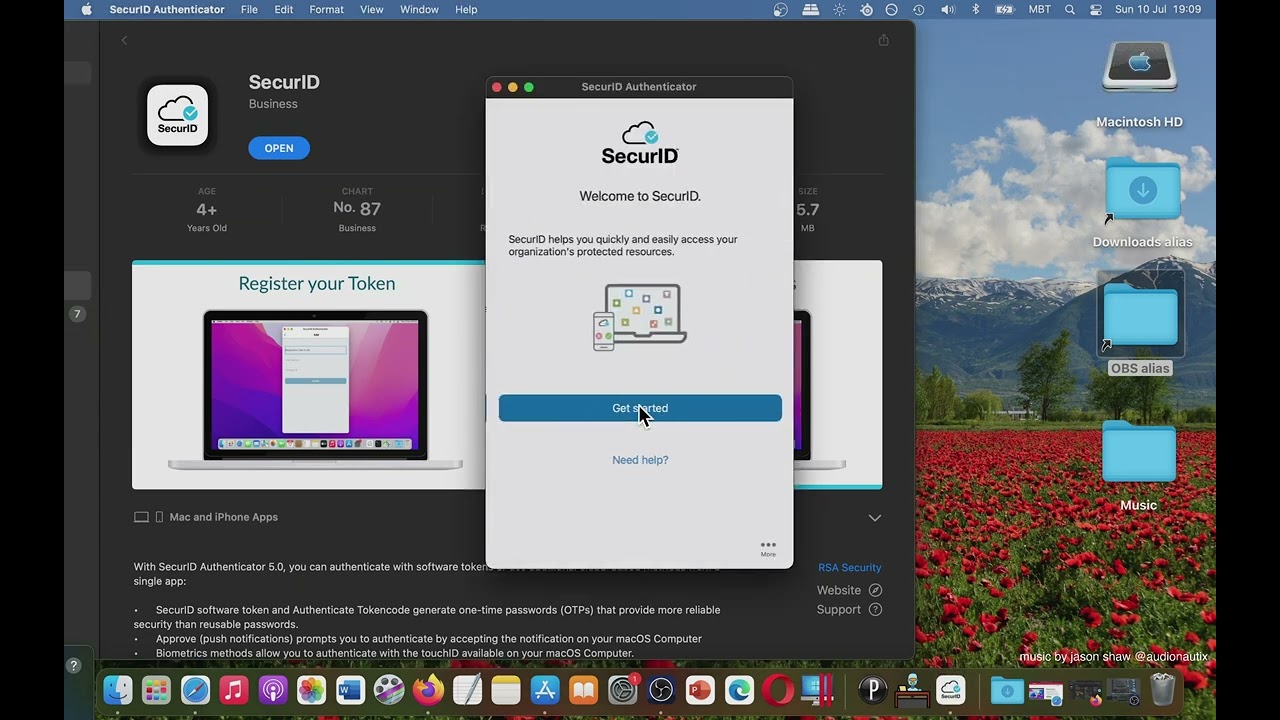The width and height of the screenshot is (1280, 720).
Task: Expand the Mac and iPhone Apps section
Action: coord(875,518)
